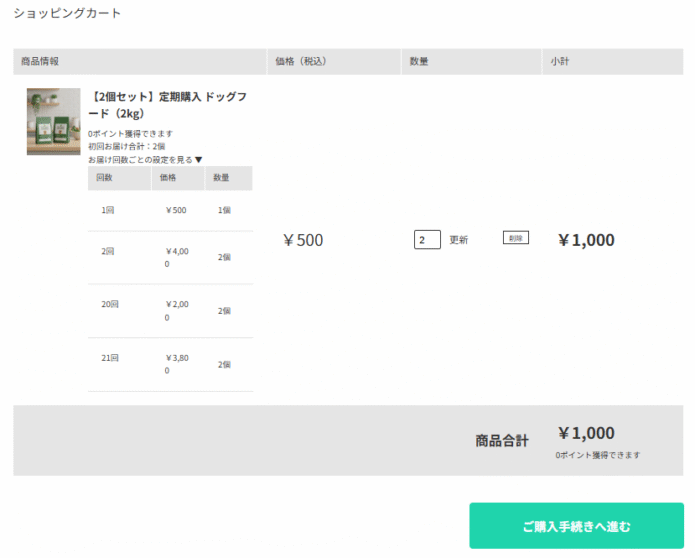Select the 20回 delivery row
695x558 pixels.
(170, 310)
